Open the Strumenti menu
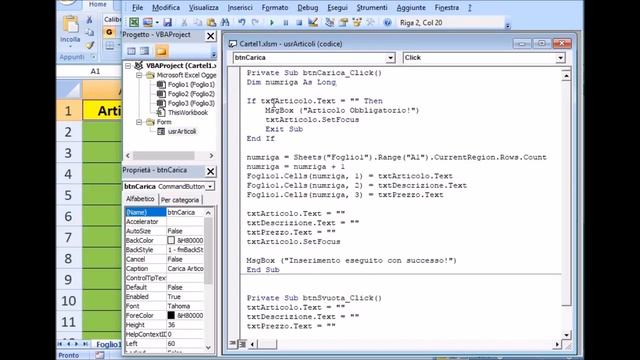640x360 pixels. coord(372,7)
